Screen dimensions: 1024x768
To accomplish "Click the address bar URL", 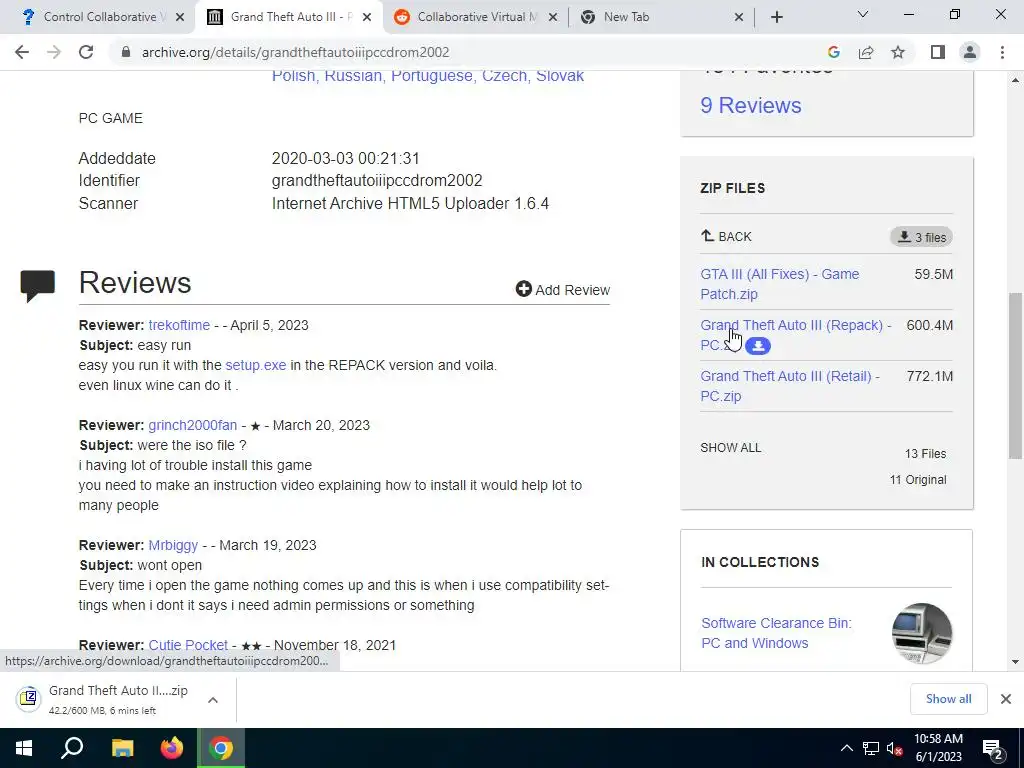I will [x=295, y=52].
